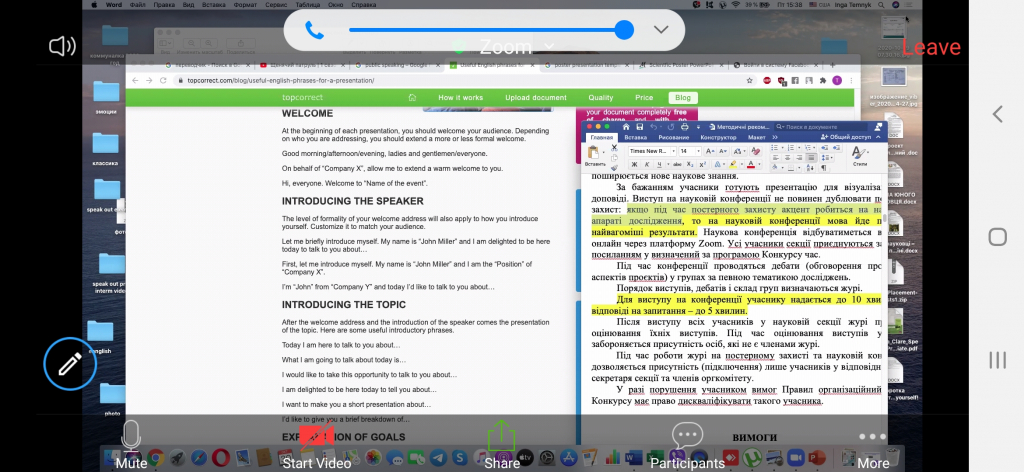This screenshot has width=1024, height=472.
Task: Toggle paragraph marks ¶ in Word
Action: [824, 168]
